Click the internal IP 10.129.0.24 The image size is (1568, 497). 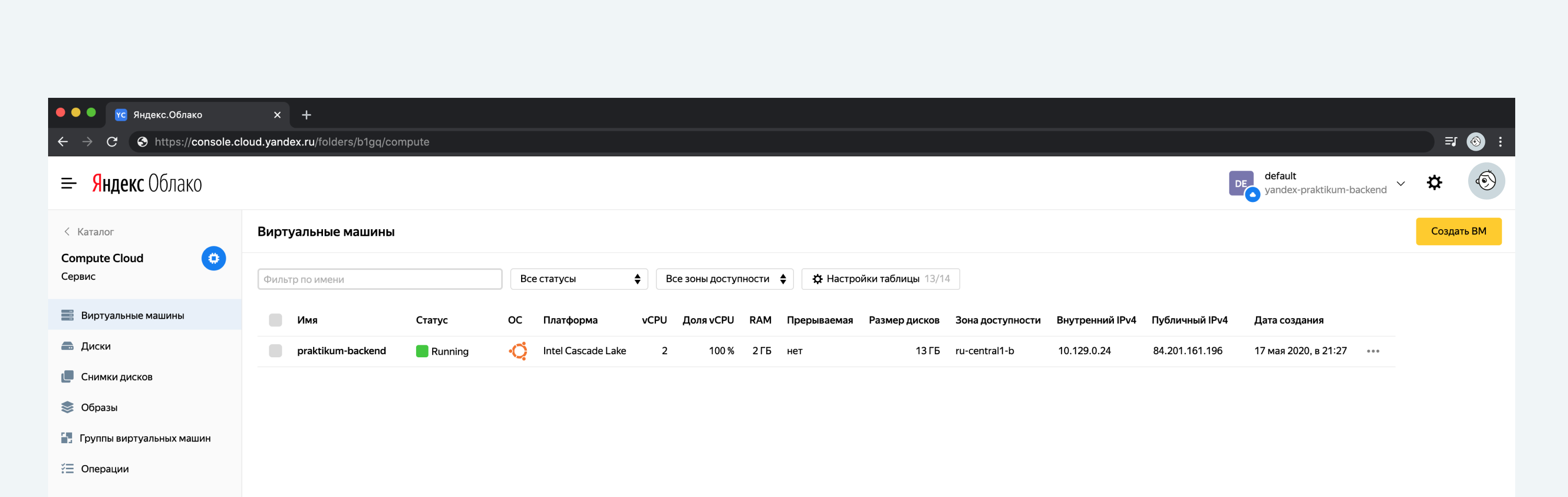(1084, 351)
